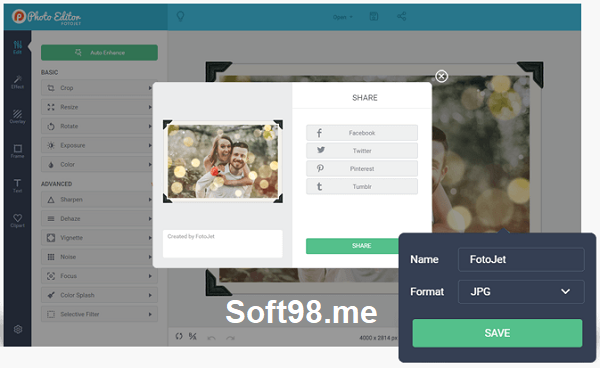This screenshot has width=600, height=368.
Task: Click the Rotate tool icon
Action: (x=51, y=126)
